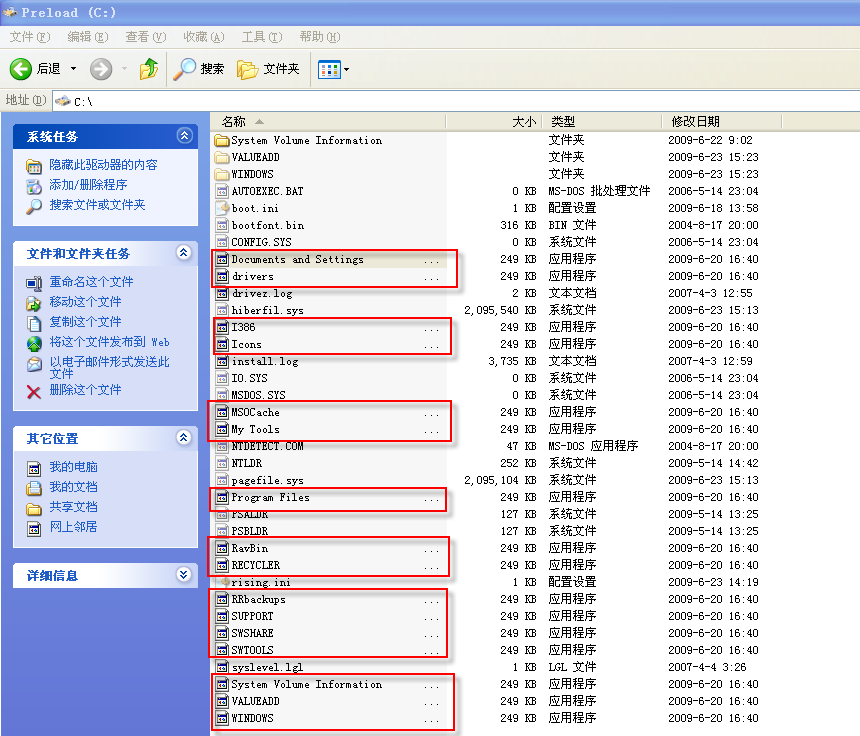The width and height of the screenshot is (860, 736).
Task: Open the 收藏 (A) menu
Action: click(203, 37)
